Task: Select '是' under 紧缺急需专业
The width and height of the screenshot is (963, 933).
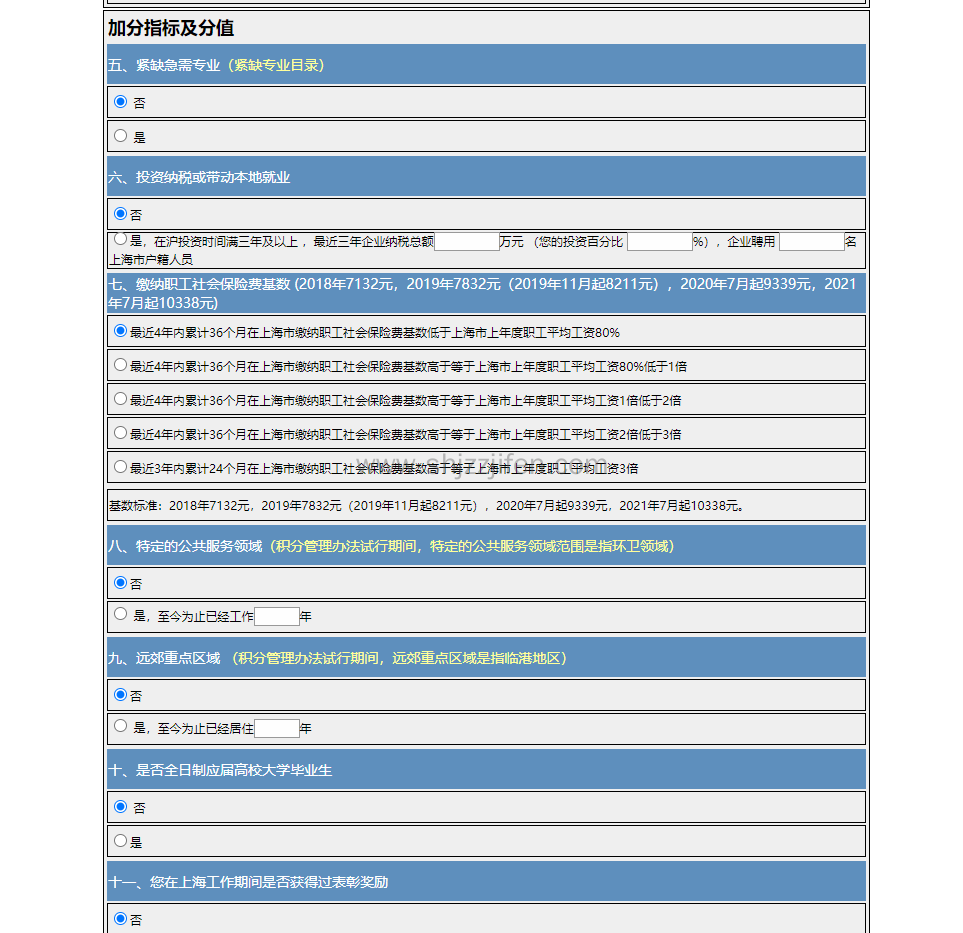Action: click(121, 136)
